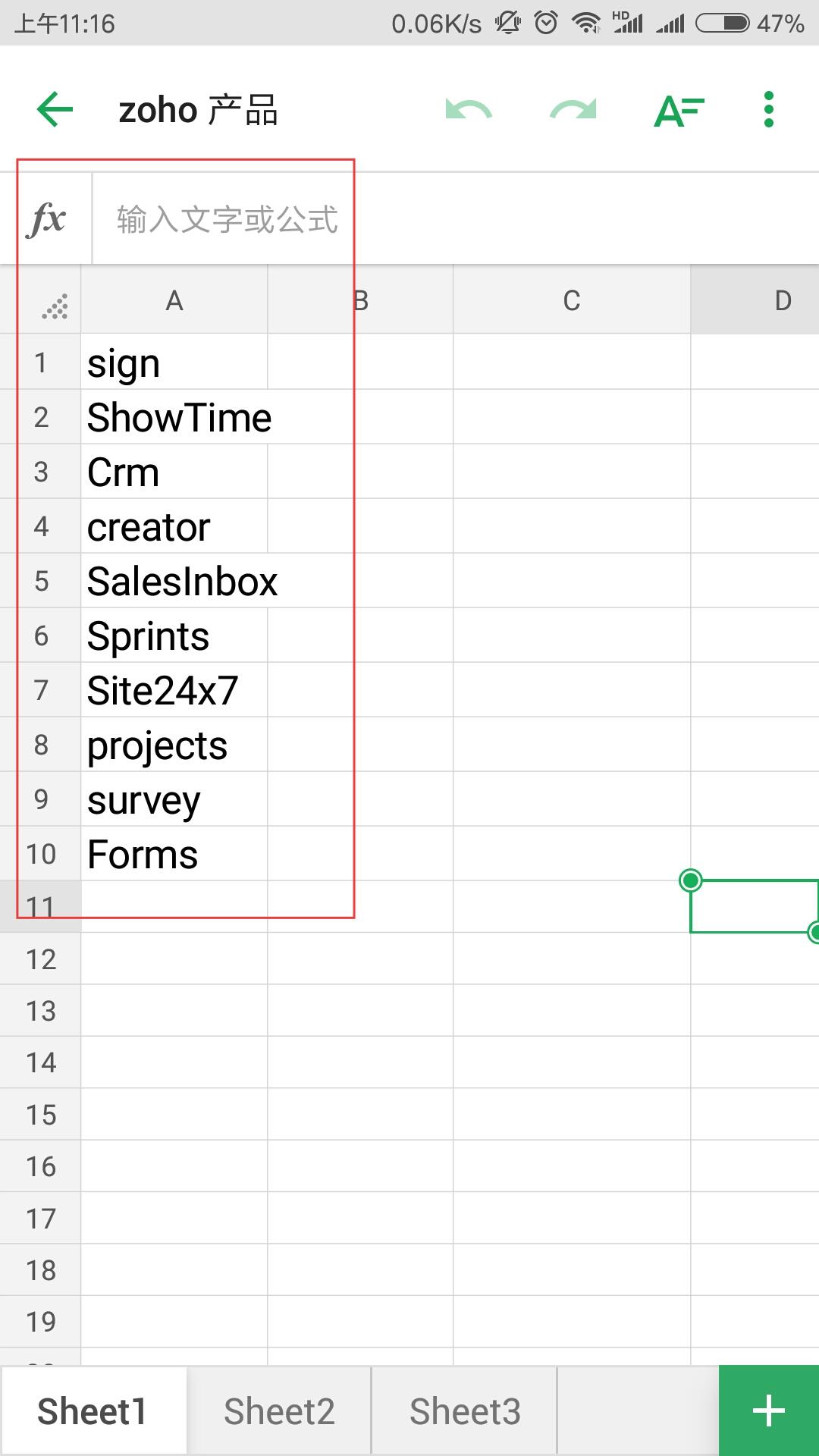Tap the cell containing SalesInbox
Viewport: 819px width, 1456px height.
(174, 582)
